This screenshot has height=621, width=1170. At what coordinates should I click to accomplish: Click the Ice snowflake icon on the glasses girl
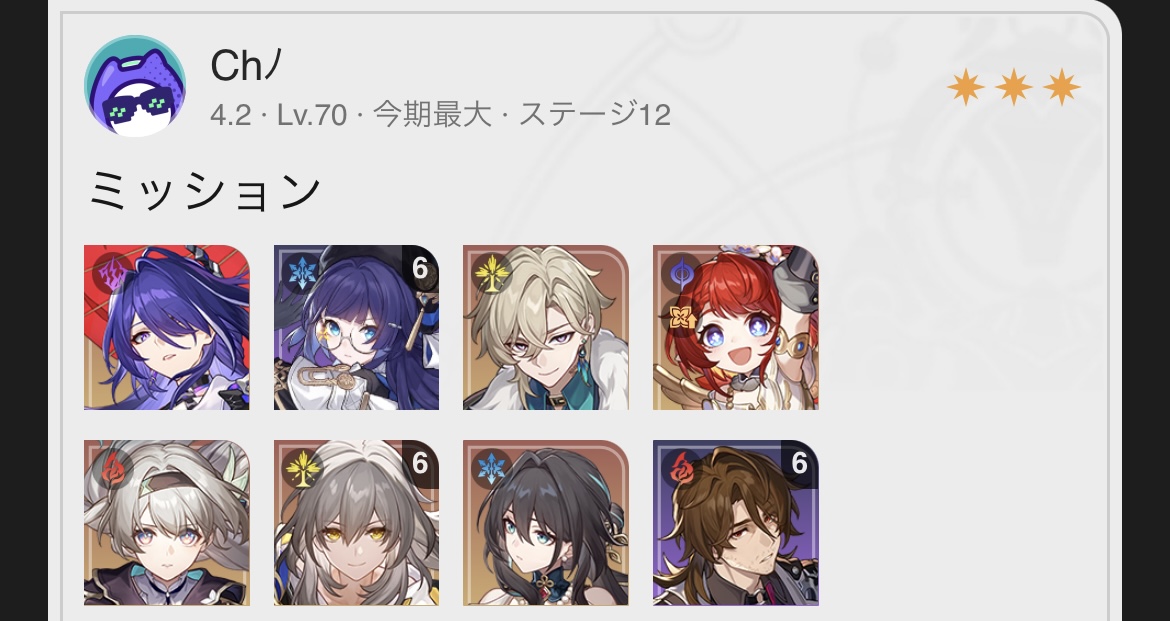coord(302,274)
